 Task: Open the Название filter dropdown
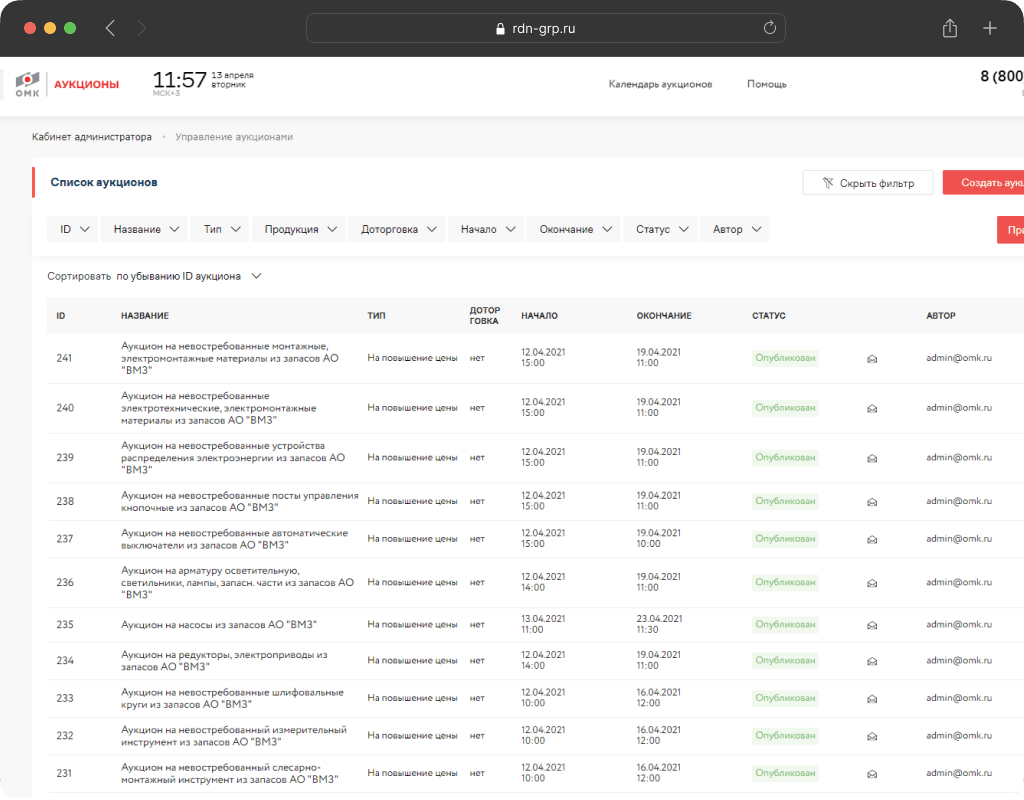(x=147, y=229)
